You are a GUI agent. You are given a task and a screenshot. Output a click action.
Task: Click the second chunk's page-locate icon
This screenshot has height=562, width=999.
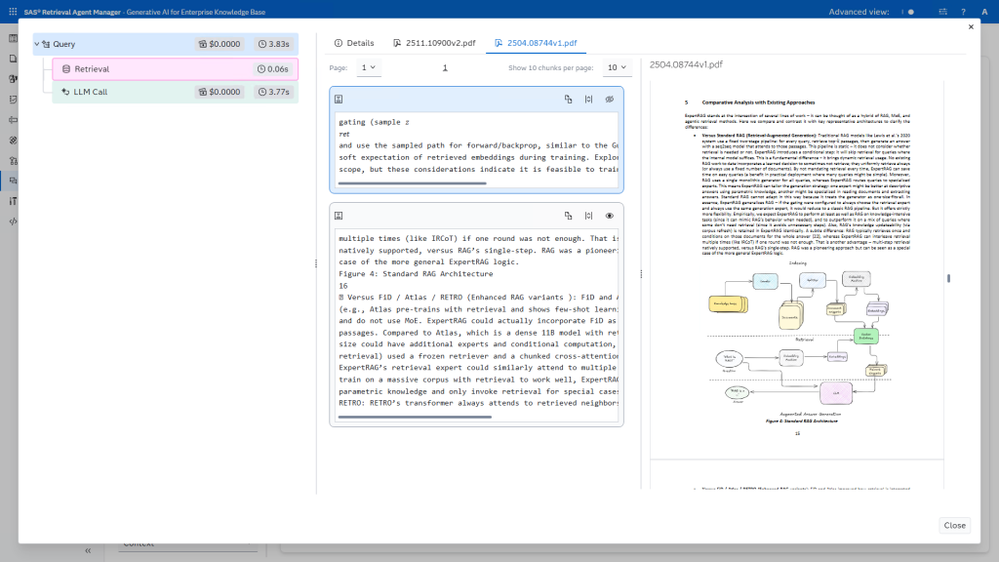[x=339, y=216]
